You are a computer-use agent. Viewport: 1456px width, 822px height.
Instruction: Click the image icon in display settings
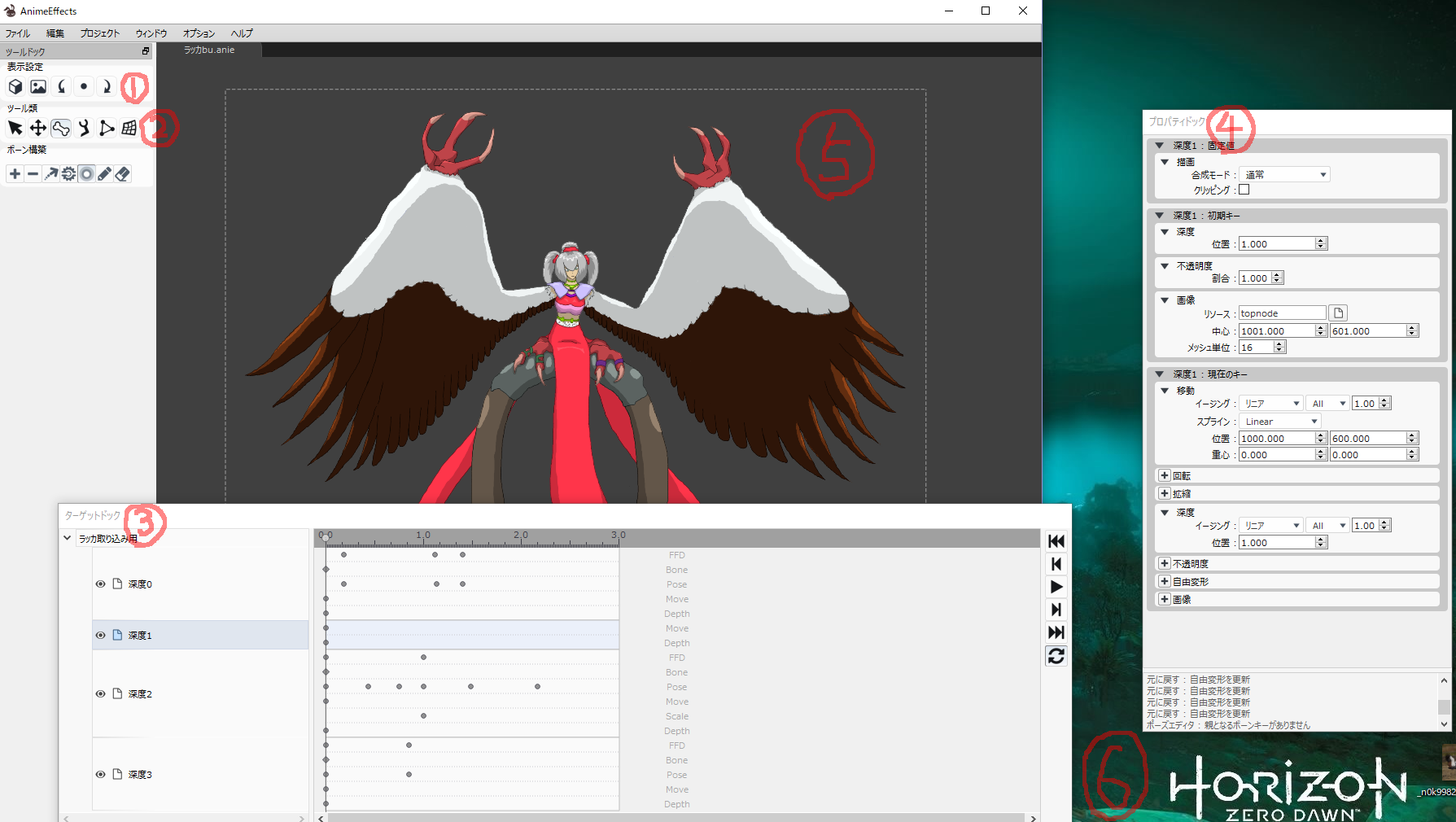tap(38, 86)
